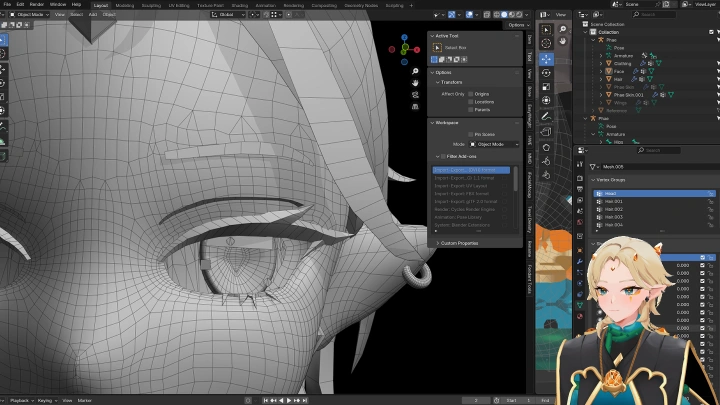
Task: Toggle X-ray view in viewport header
Action: (x=487, y=15)
